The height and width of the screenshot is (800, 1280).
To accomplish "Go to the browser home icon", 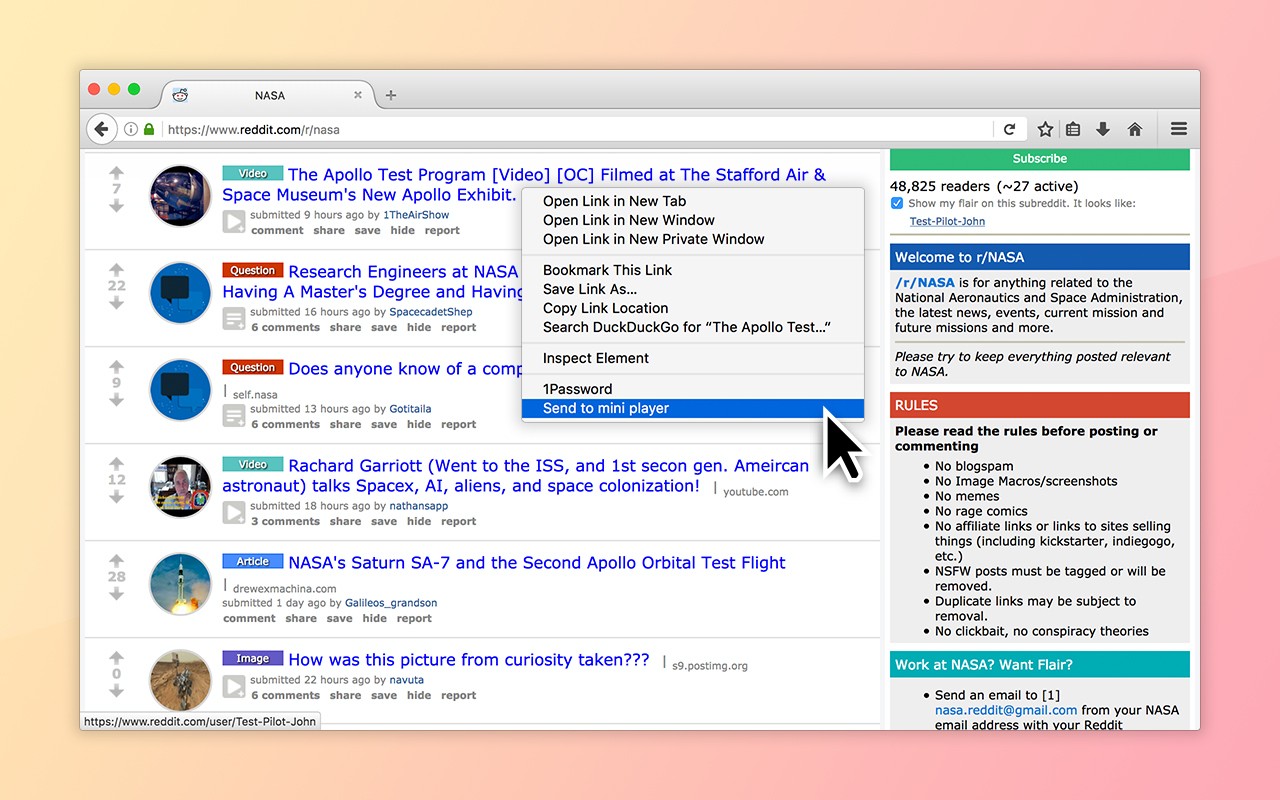I will click(x=1134, y=129).
